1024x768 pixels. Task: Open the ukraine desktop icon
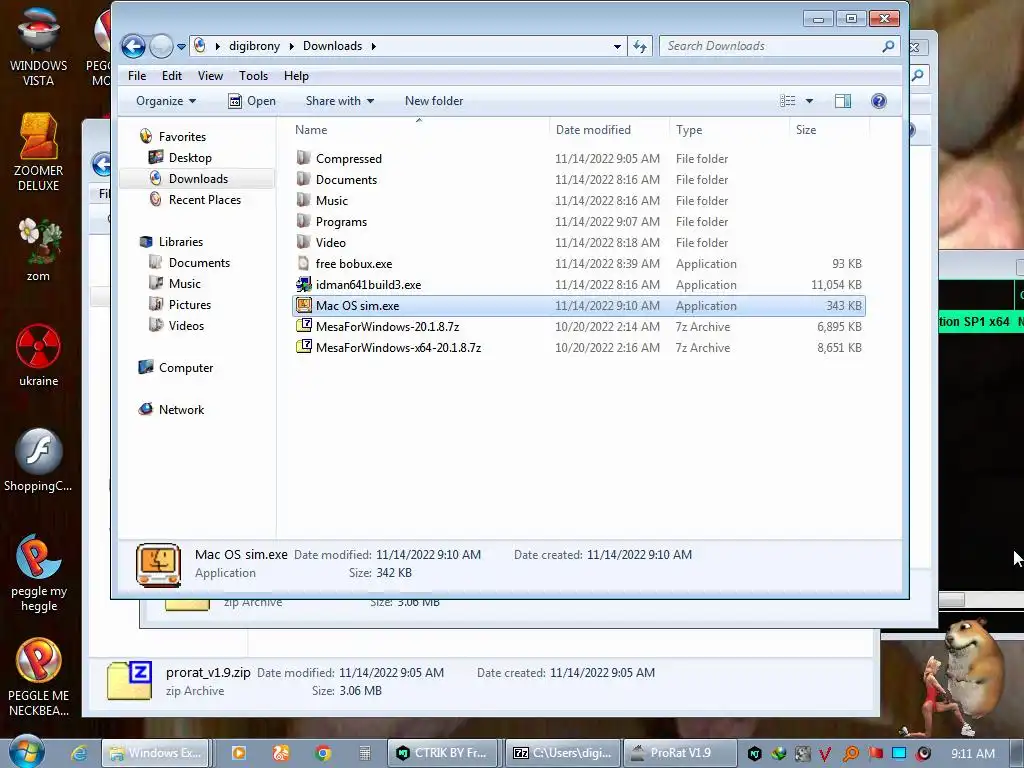pyautogui.click(x=38, y=355)
